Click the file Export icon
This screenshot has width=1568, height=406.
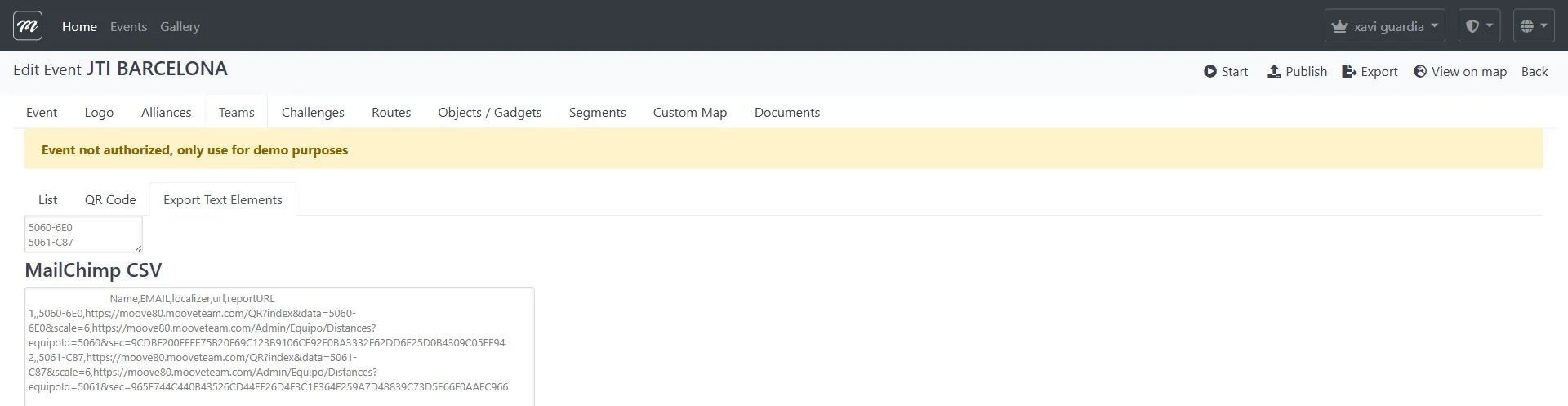1349,72
